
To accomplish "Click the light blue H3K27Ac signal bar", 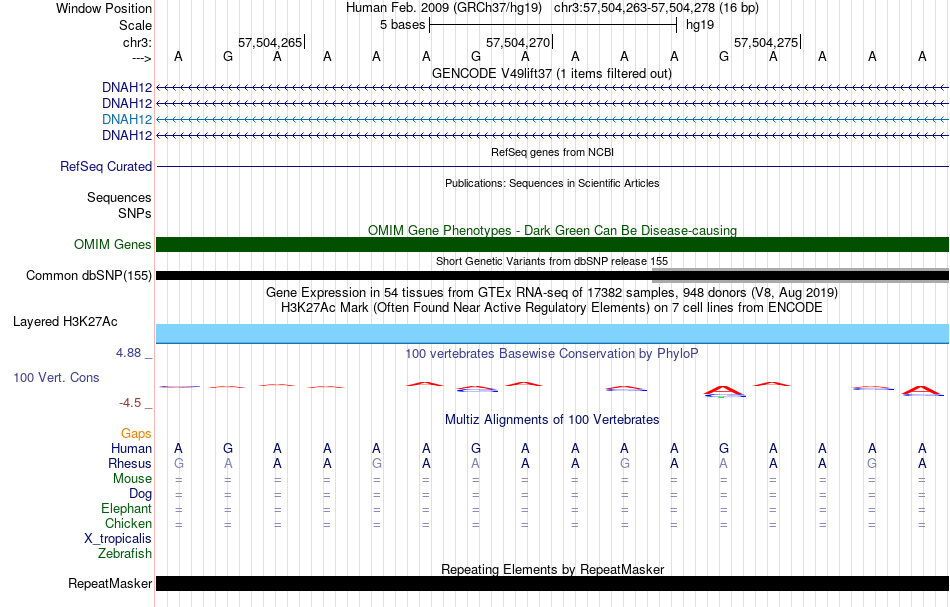I will (x=552, y=333).
